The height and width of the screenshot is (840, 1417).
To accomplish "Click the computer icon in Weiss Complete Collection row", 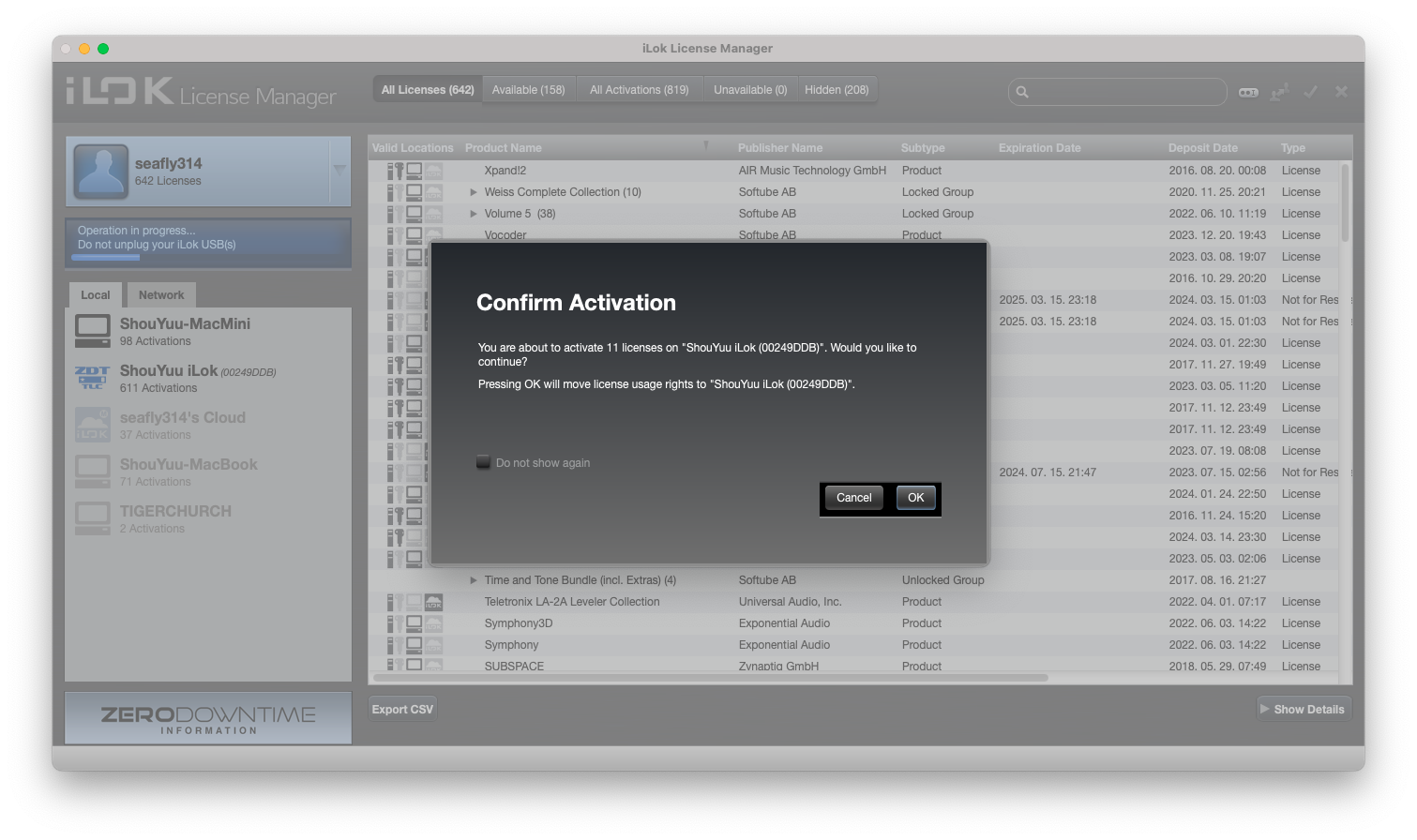I will pyautogui.click(x=414, y=192).
